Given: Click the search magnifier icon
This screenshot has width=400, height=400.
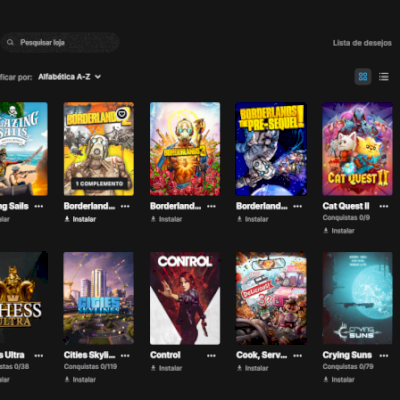Looking at the screenshot, I should (x=10, y=42).
